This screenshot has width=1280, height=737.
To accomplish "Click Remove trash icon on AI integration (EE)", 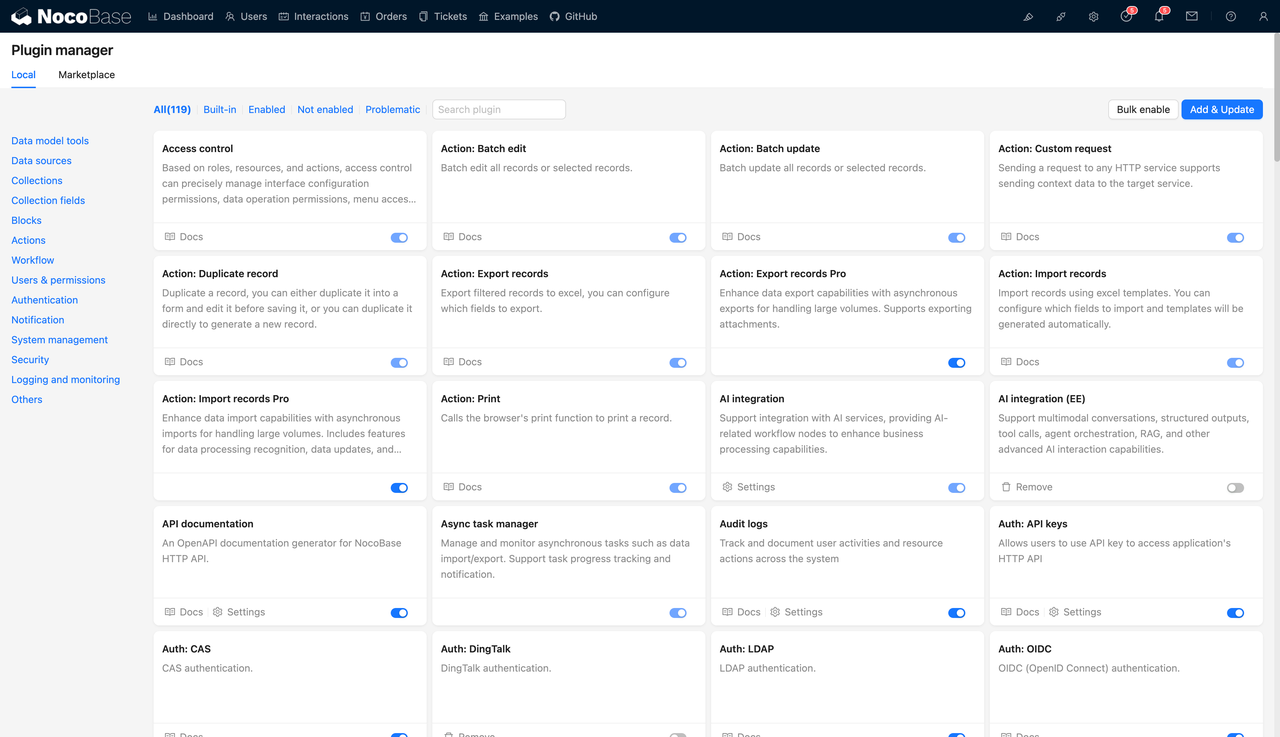I will (x=1006, y=487).
